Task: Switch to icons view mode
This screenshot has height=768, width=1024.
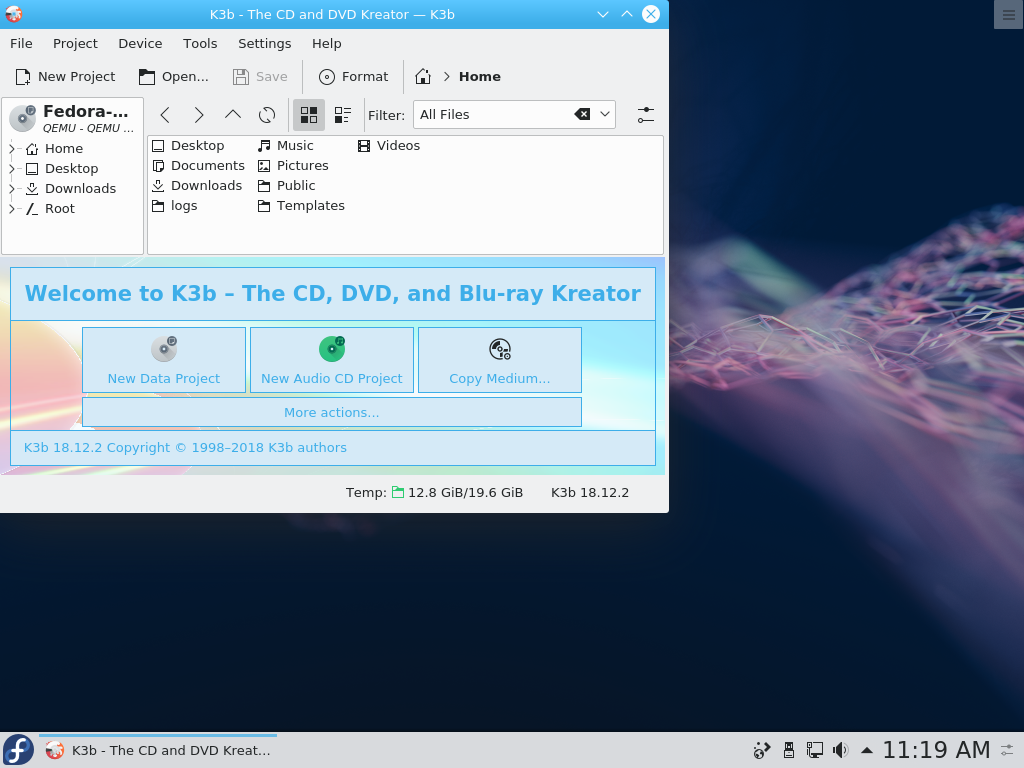Action: click(309, 115)
